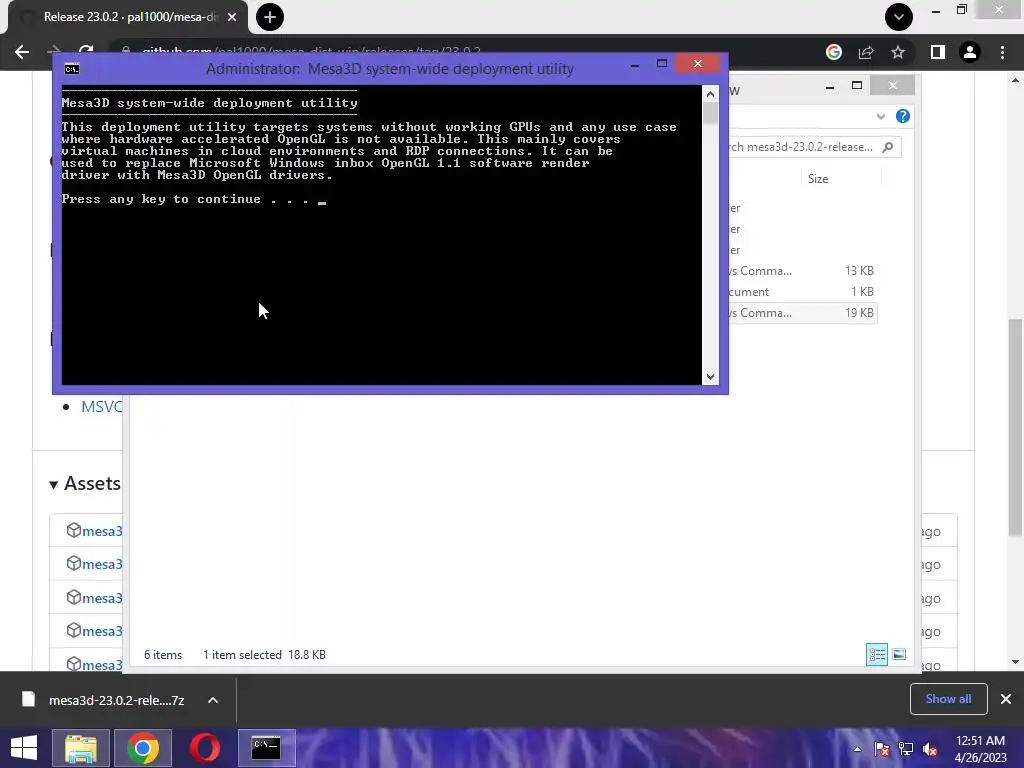Viewport: 1024px width, 768px height.
Task: Click the Chrome new tab plus button
Action: click(x=270, y=17)
